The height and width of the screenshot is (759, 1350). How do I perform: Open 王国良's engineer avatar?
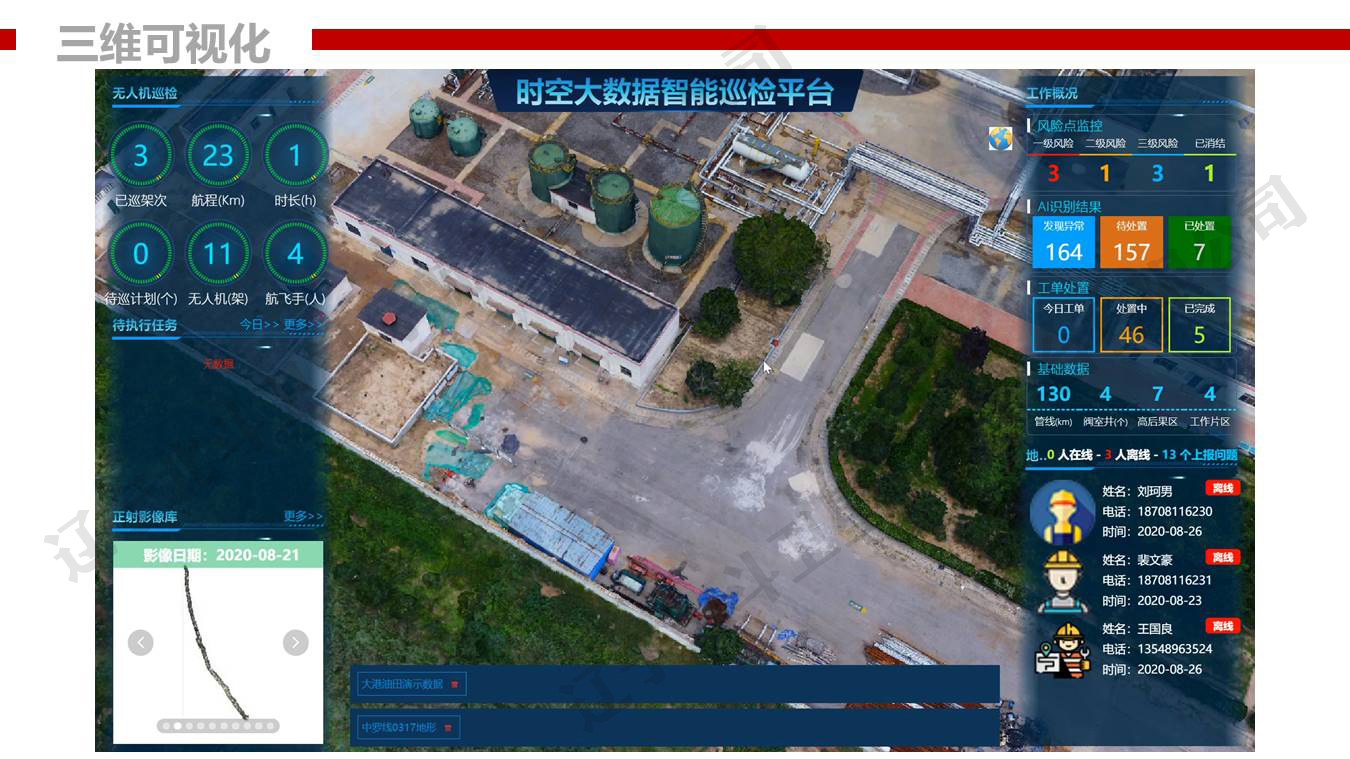click(1062, 649)
